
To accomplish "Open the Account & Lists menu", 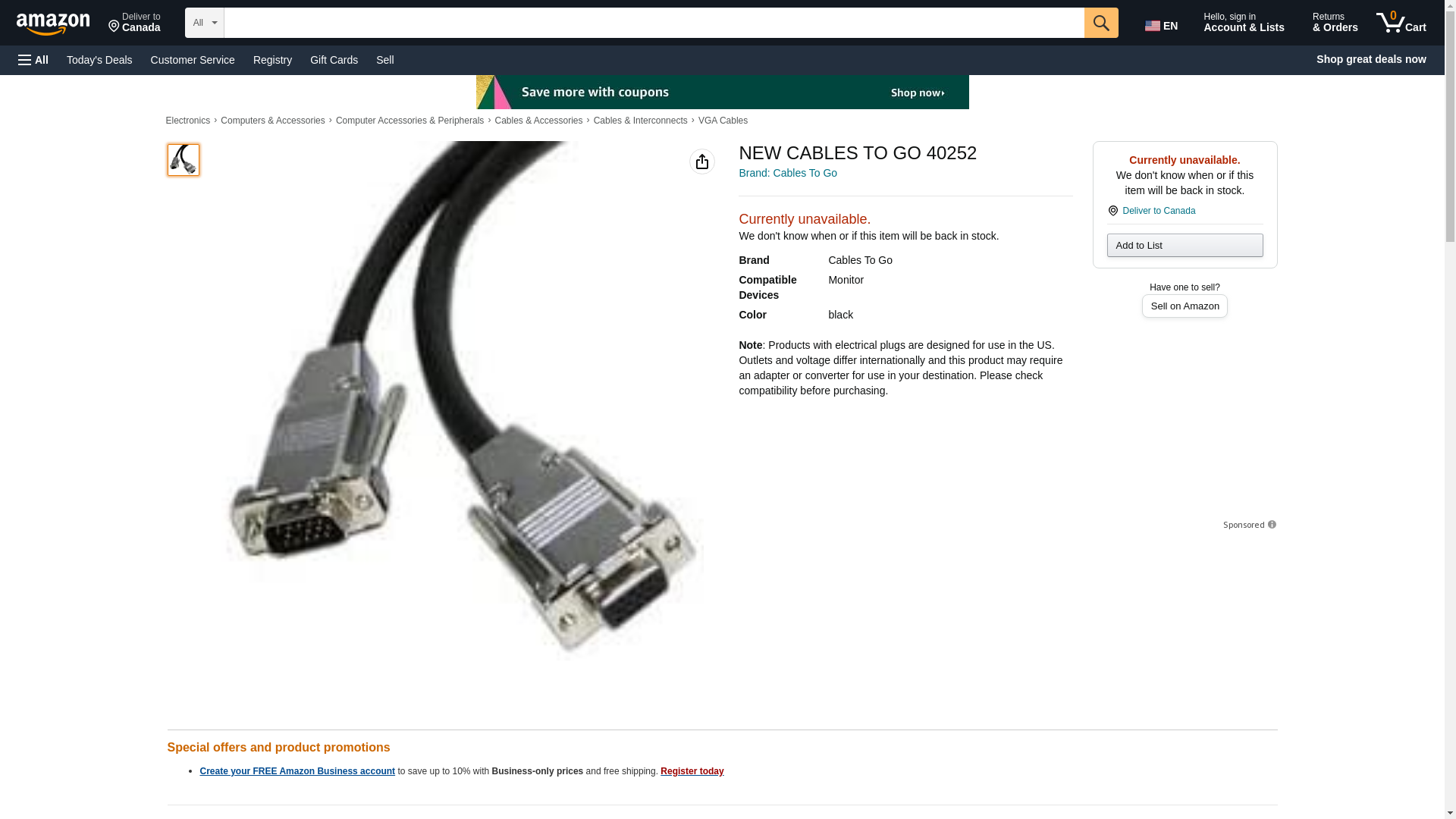I will (x=1243, y=23).
